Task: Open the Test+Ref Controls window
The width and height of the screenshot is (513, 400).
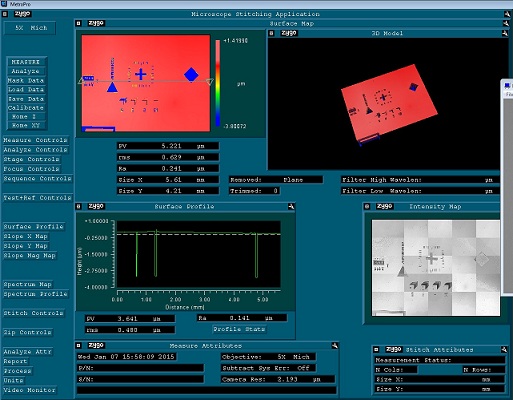Action: tap(38, 198)
